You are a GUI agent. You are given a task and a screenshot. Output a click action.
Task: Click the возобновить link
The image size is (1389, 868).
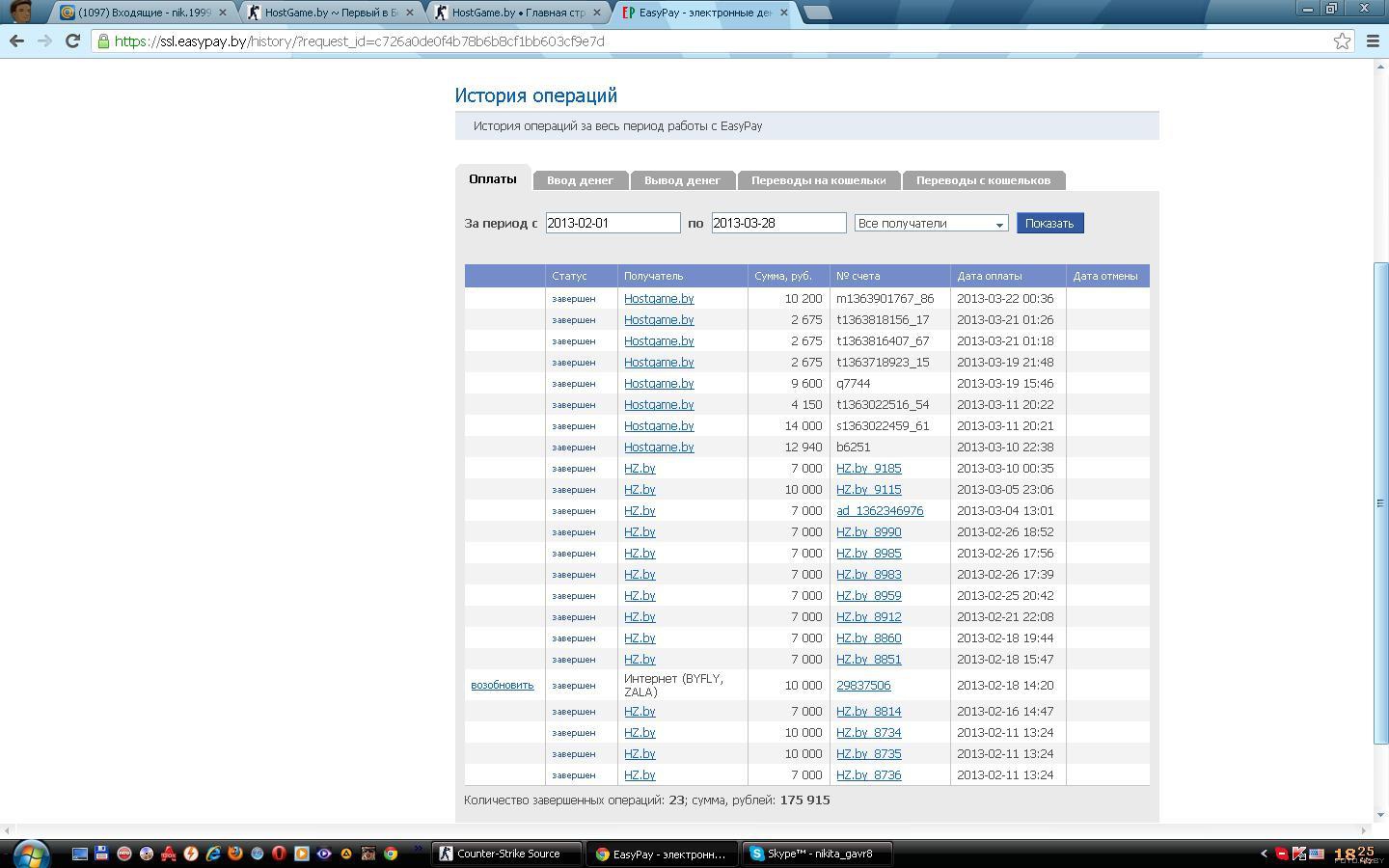pos(502,685)
